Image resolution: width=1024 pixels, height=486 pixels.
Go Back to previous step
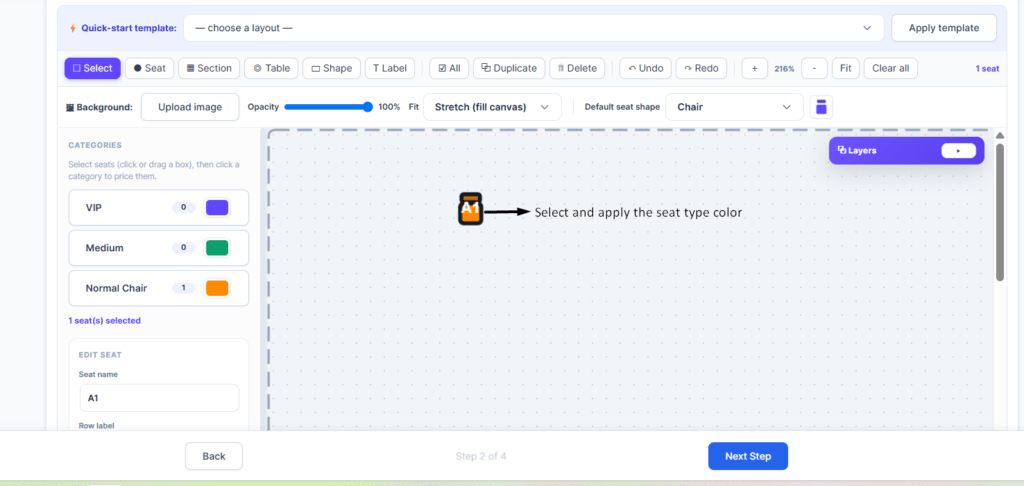pyautogui.click(x=214, y=456)
